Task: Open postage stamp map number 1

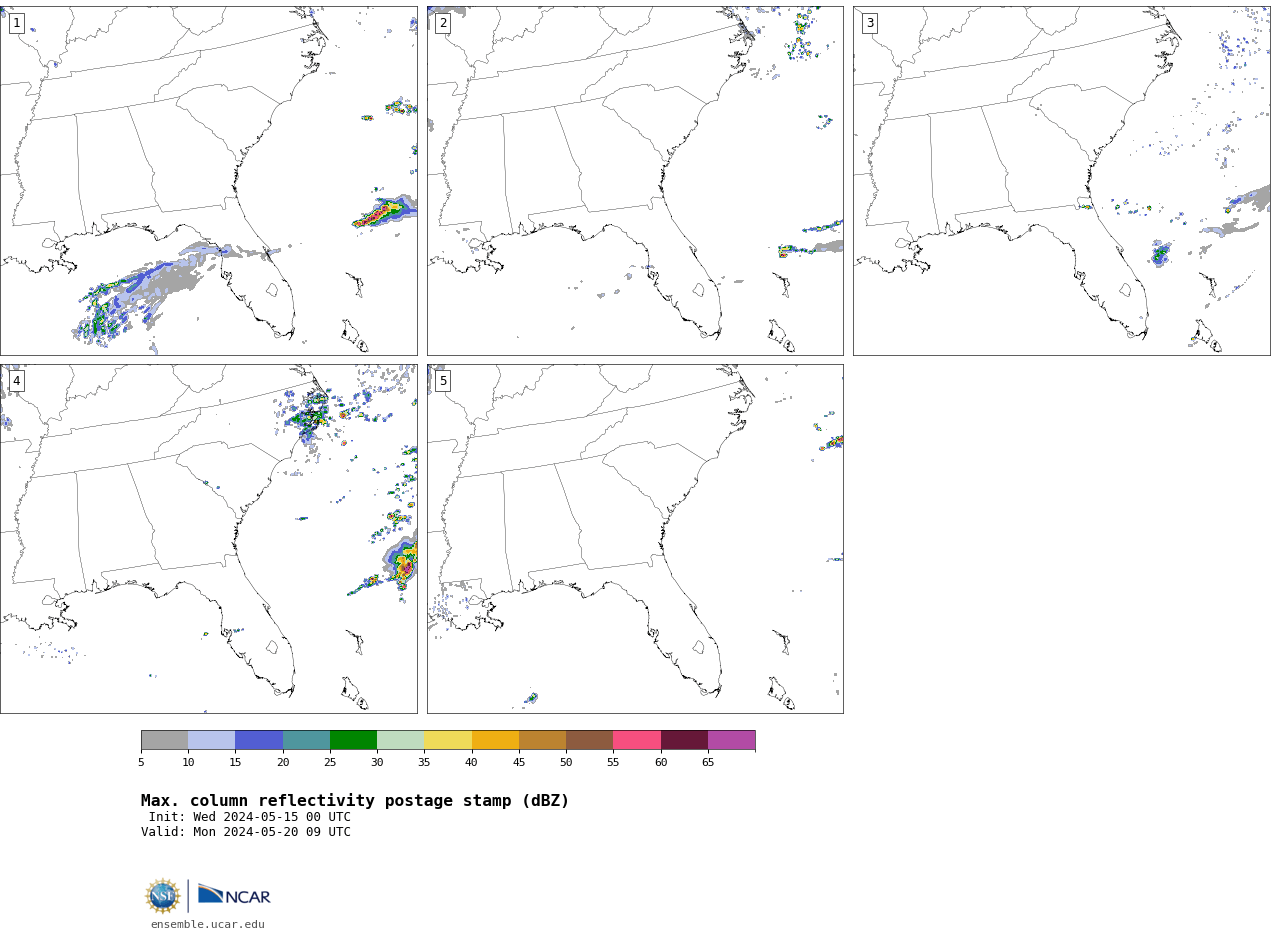Action: click(x=209, y=181)
